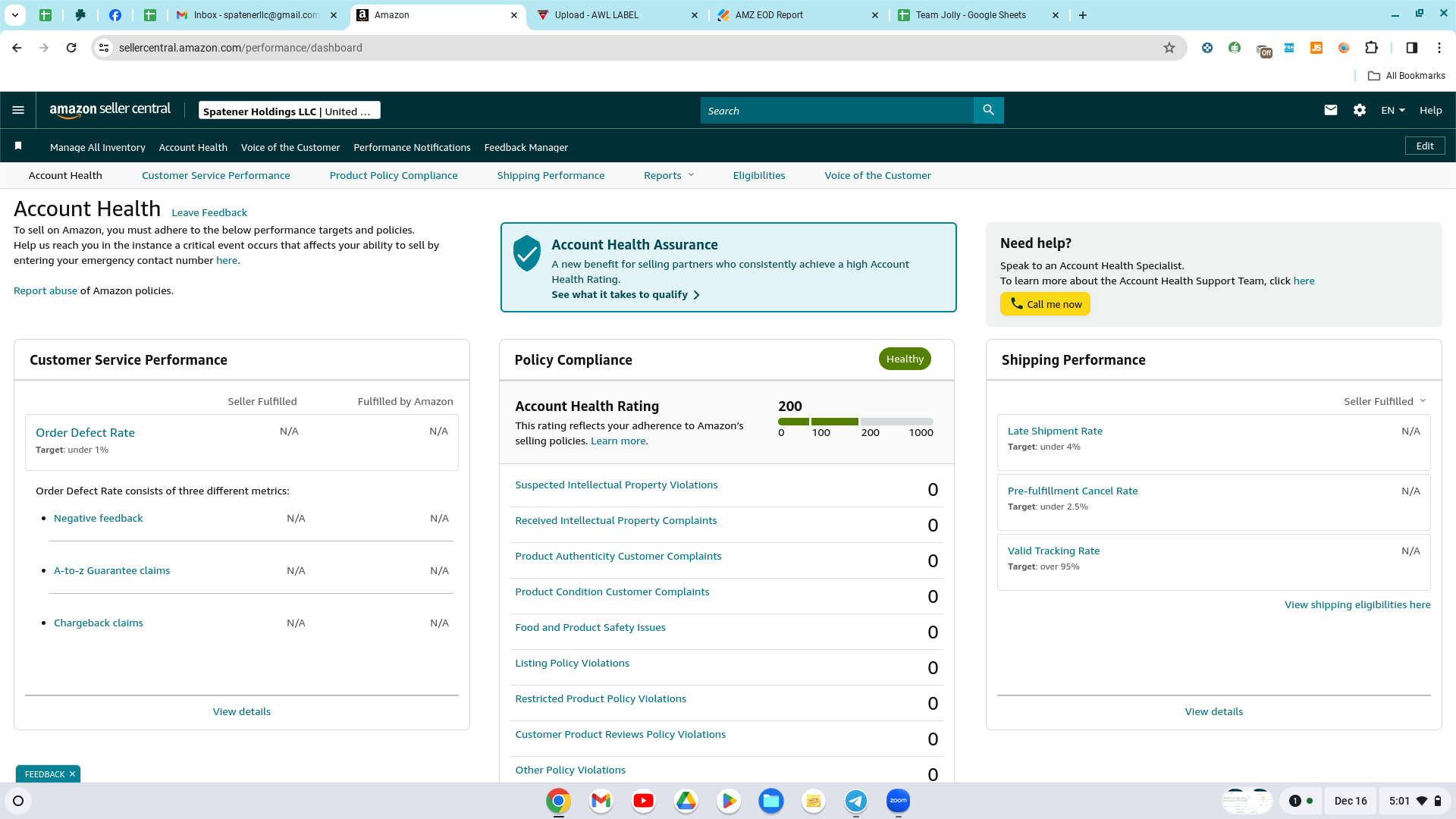Click the search magnifier button
The width and height of the screenshot is (1456, 819).
coord(988,110)
